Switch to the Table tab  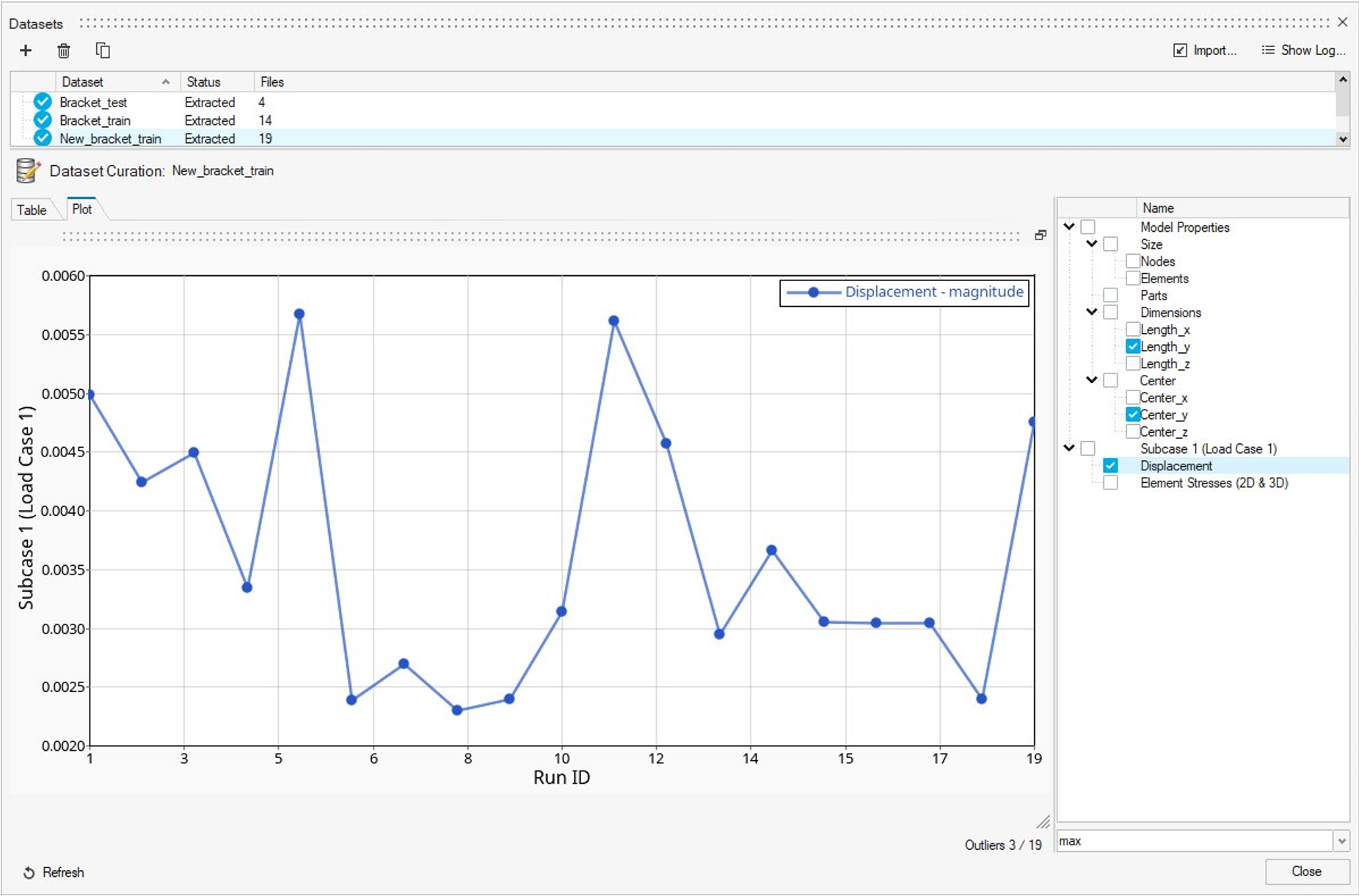tap(32, 211)
